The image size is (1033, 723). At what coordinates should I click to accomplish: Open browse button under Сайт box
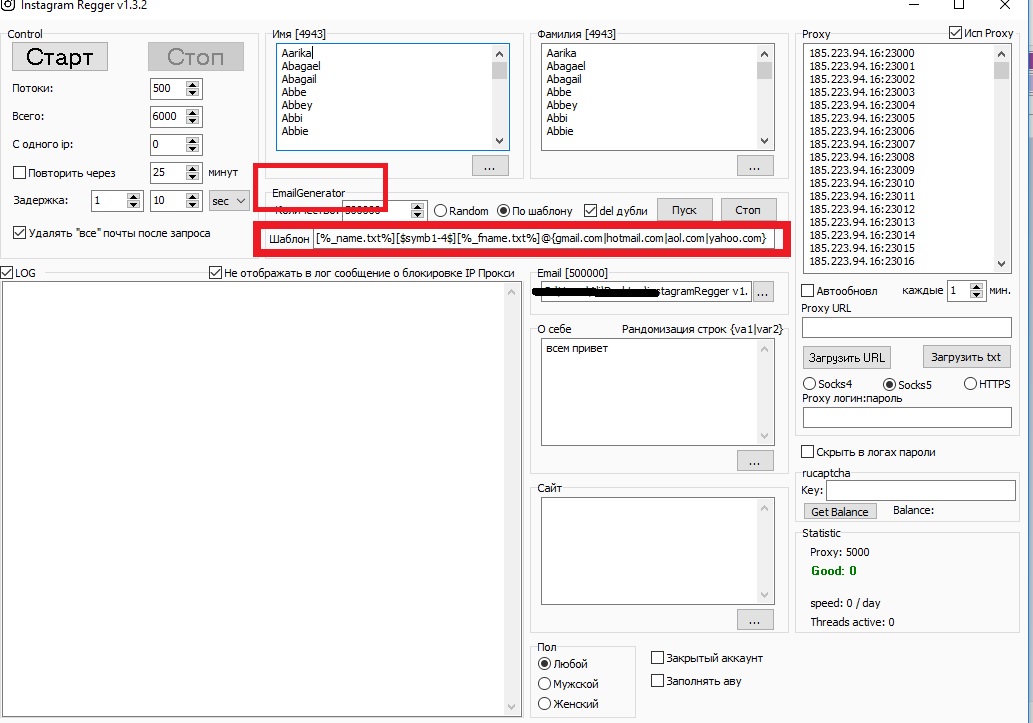click(755, 620)
